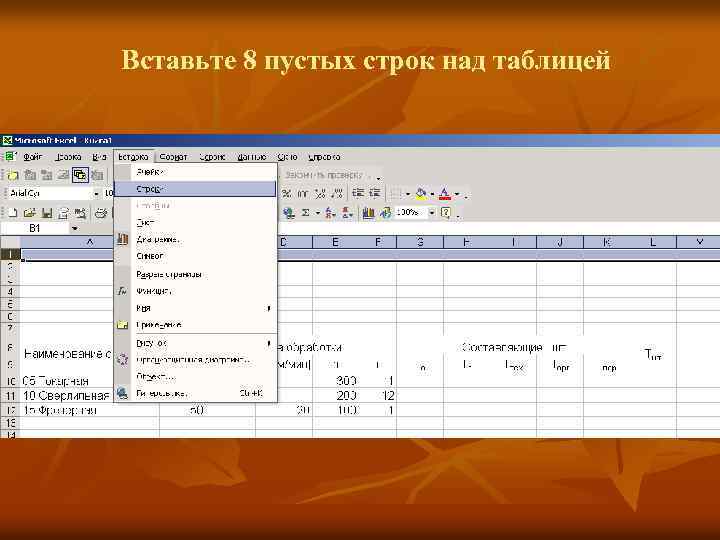
Task: Open the Font Color dropdown arrow
Action: pos(456,194)
